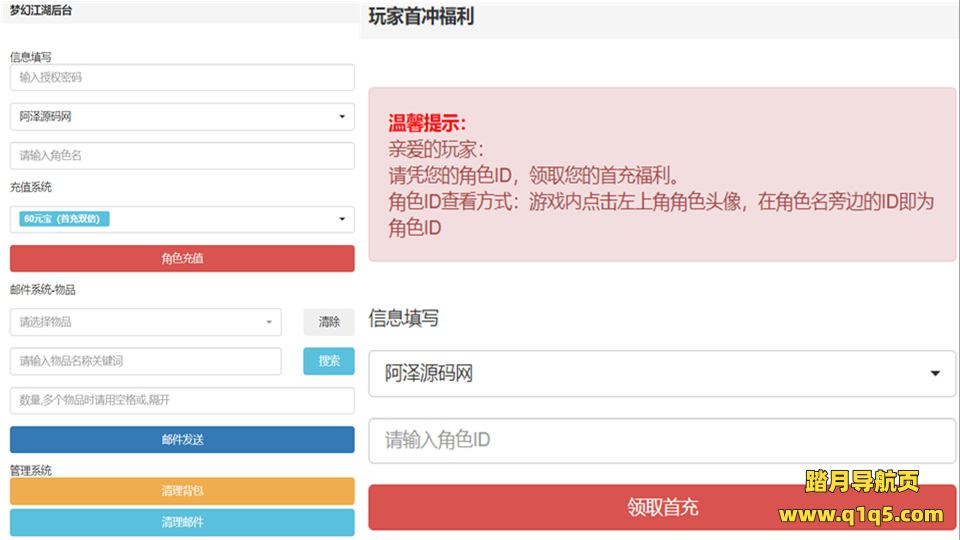The height and width of the screenshot is (540, 960).
Task: Click the www.q1q5.com watermark link
Action: click(861, 516)
